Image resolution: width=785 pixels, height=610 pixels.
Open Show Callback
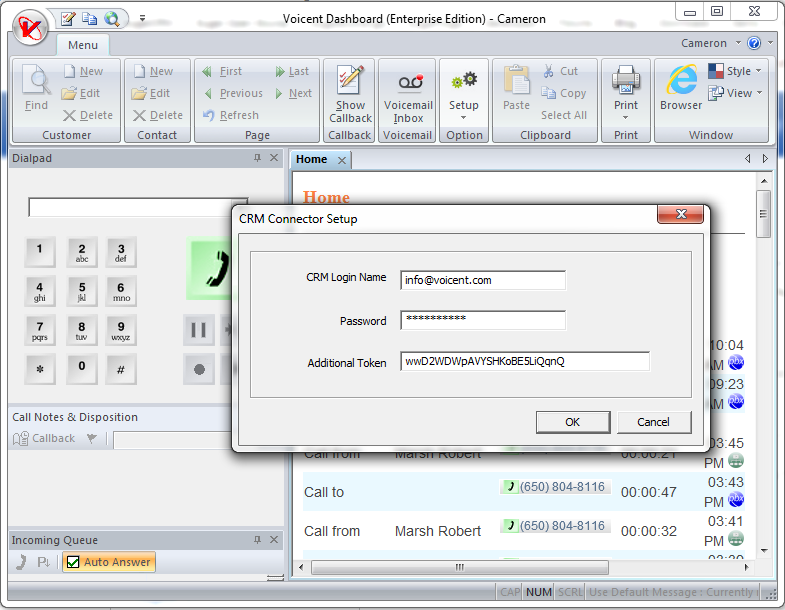(x=350, y=95)
